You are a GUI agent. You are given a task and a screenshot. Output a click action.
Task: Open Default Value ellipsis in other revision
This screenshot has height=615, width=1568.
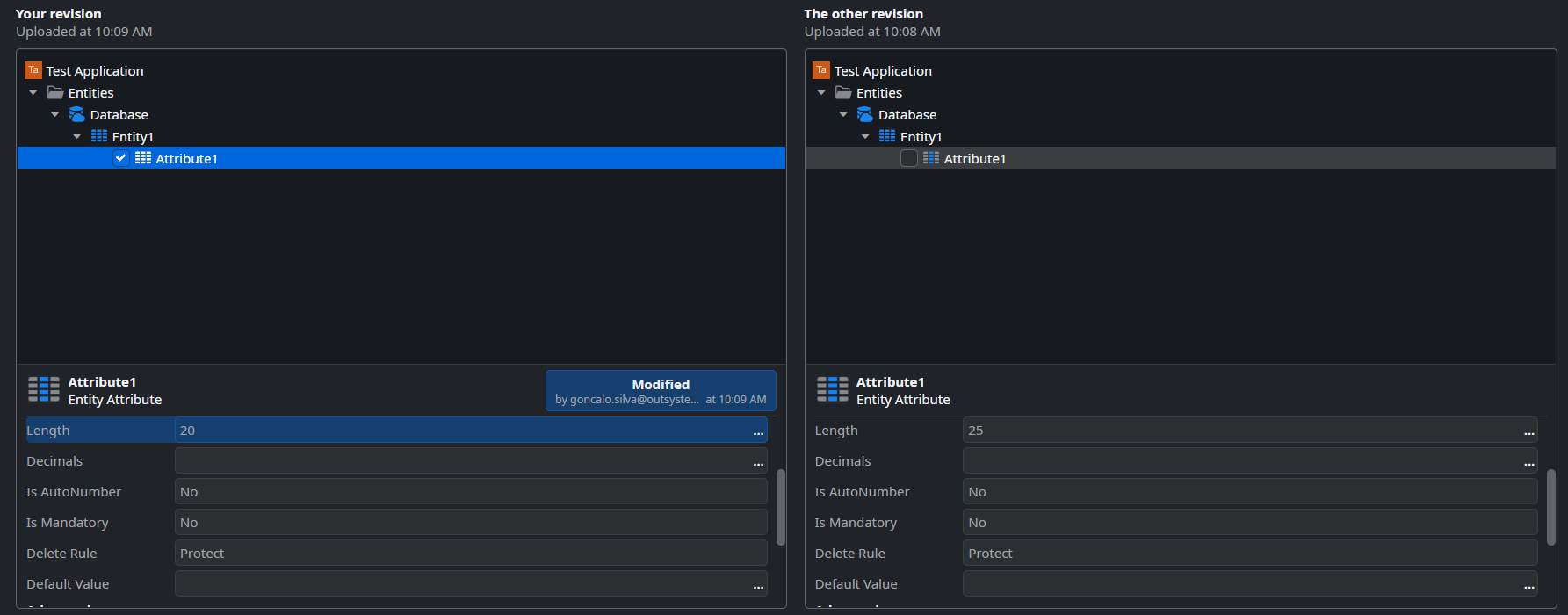[x=1528, y=585]
